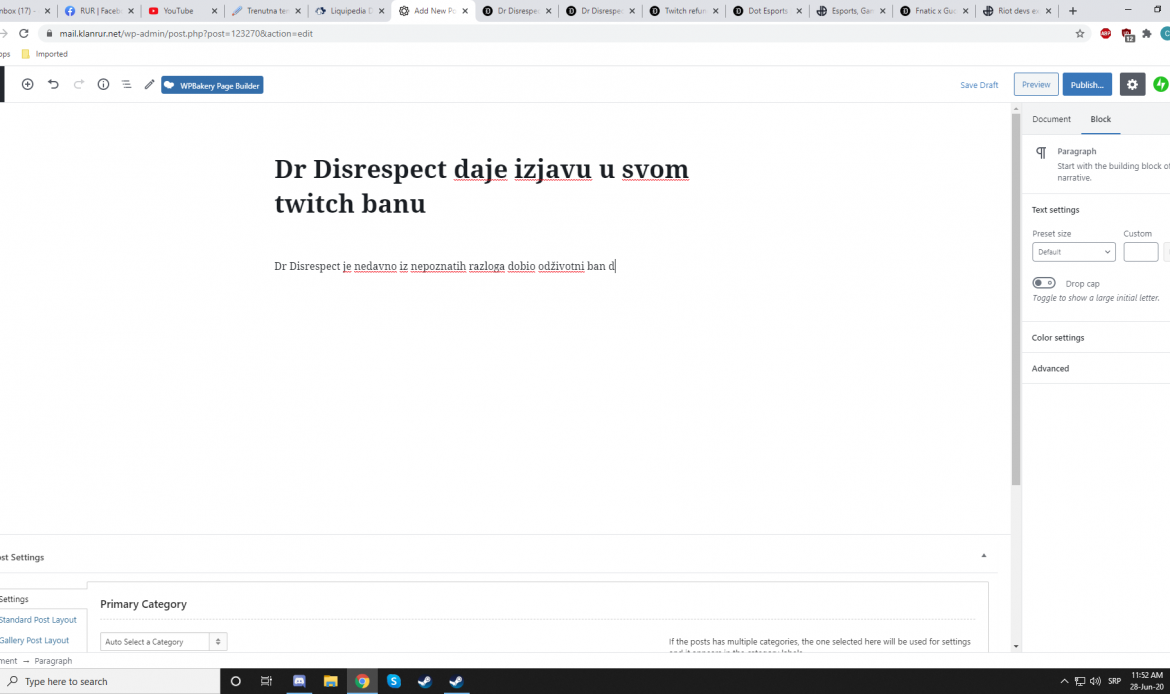This screenshot has width=1170, height=694.
Task: Click the Save Draft link
Action: (979, 85)
